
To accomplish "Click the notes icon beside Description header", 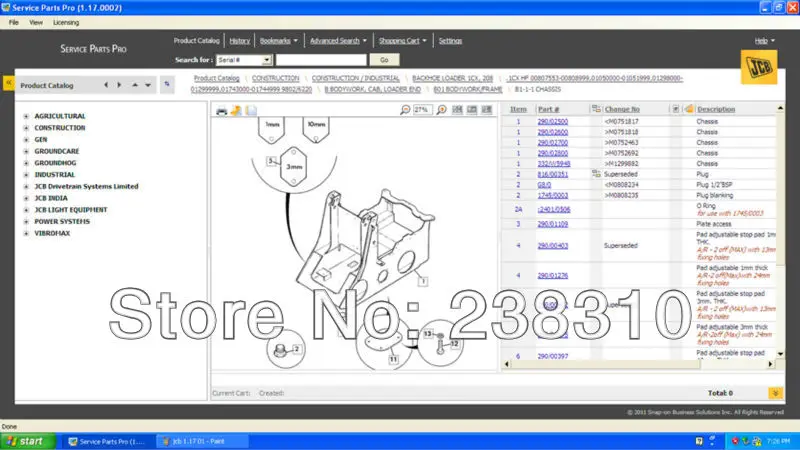I will point(689,109).
